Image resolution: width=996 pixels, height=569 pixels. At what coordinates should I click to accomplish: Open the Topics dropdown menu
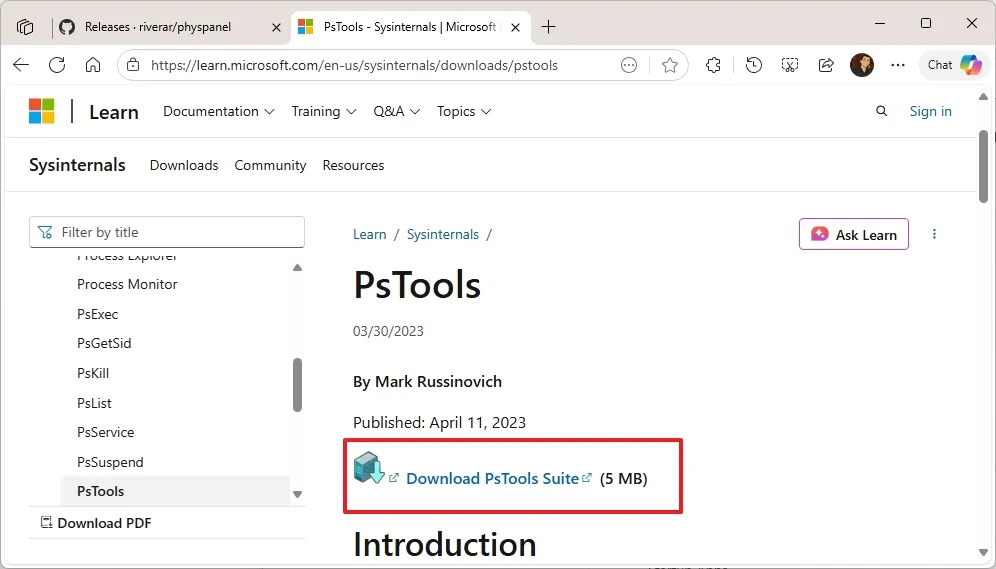464,111
